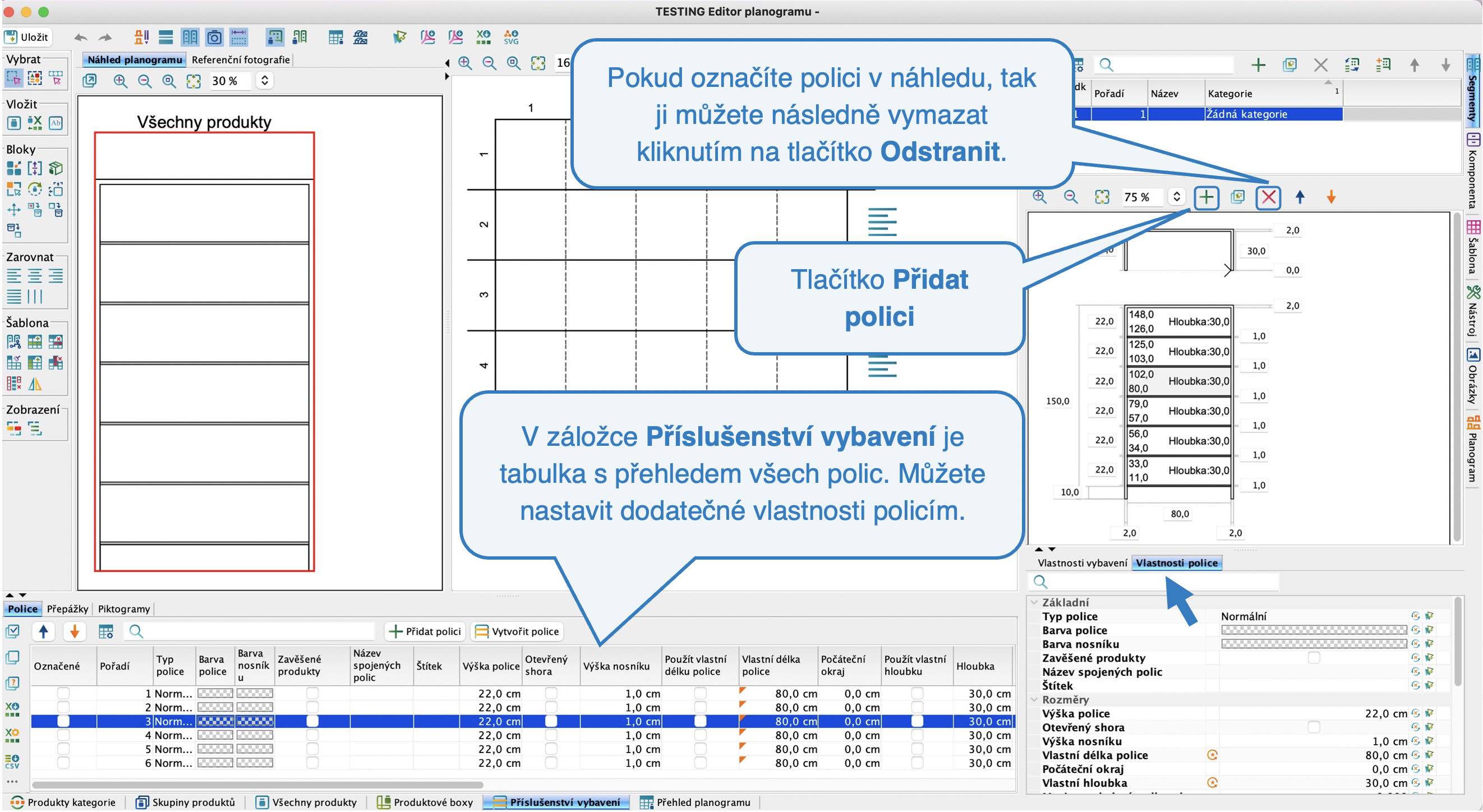The image size is (1483, 812).
Task: Click the table column settings icon
Action: (105, 632)
